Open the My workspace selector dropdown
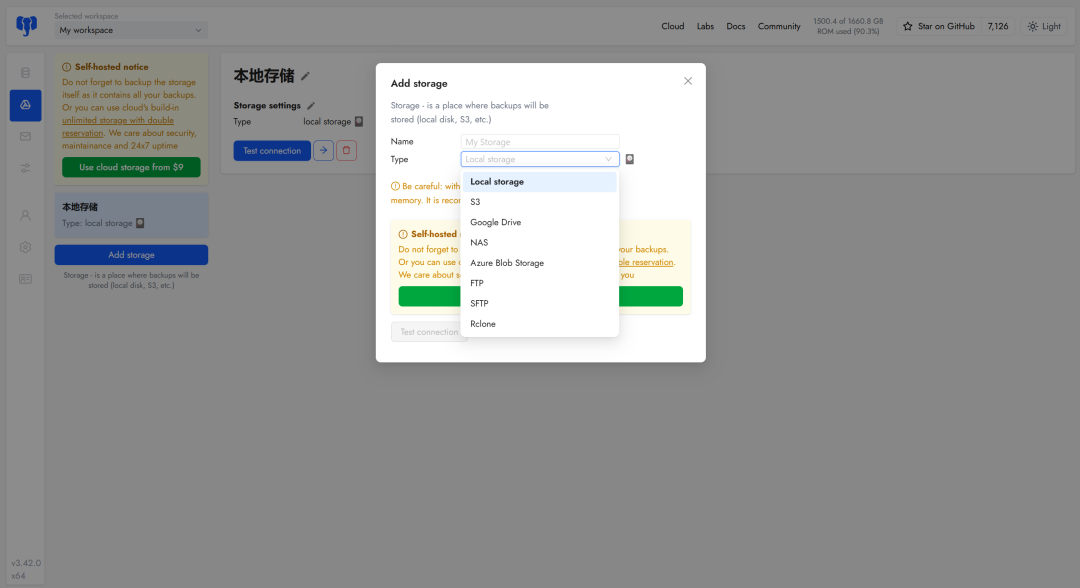Image resolution: width=1080 pixels, height=588 pixels. point(131,30)
